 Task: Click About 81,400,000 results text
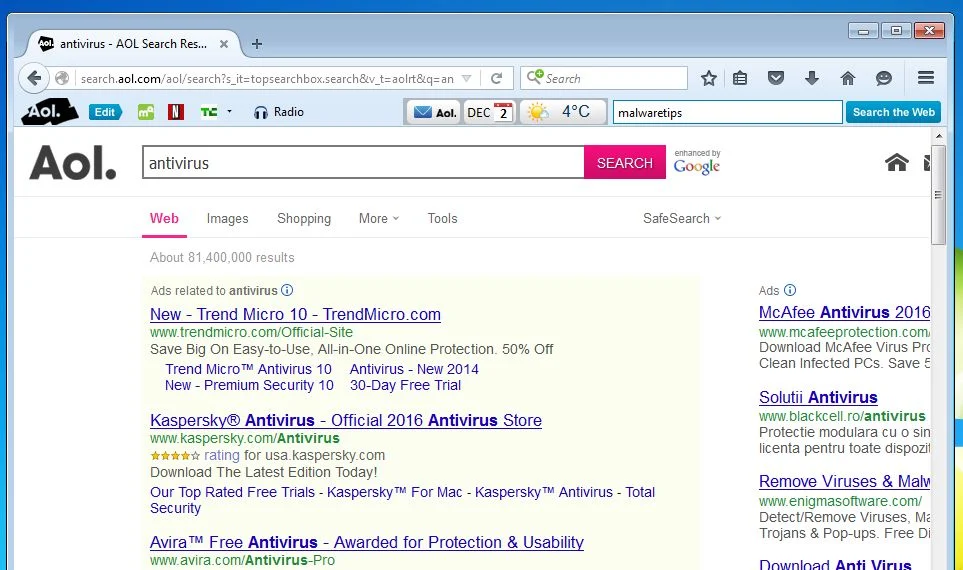(x=222, y=257)
